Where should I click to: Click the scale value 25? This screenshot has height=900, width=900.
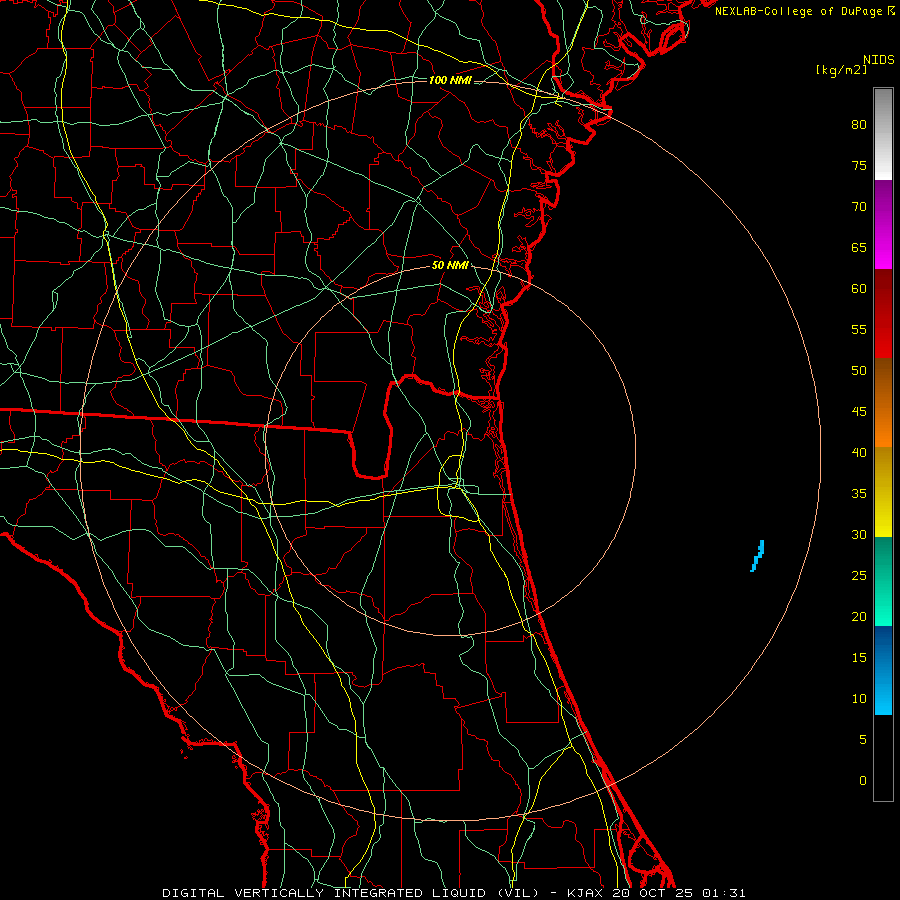pyautogui.click(x=859, y=576)
